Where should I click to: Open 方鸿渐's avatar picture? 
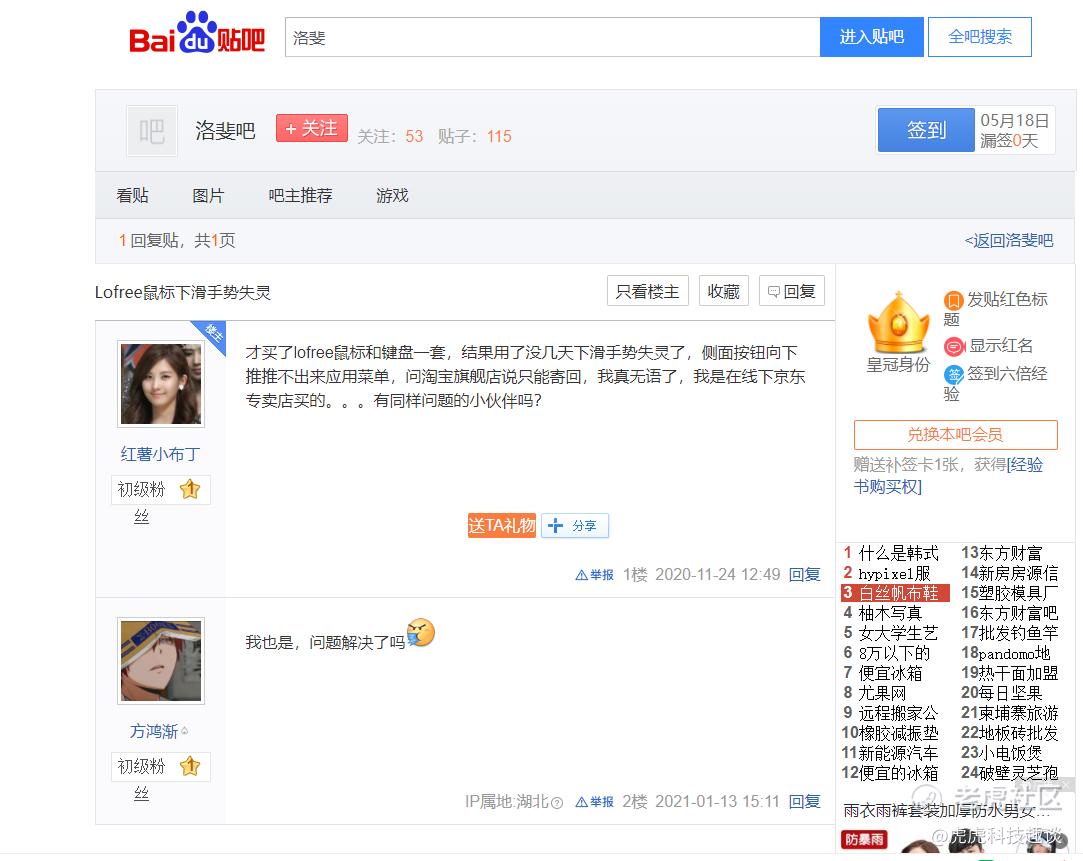coord(161,661)
